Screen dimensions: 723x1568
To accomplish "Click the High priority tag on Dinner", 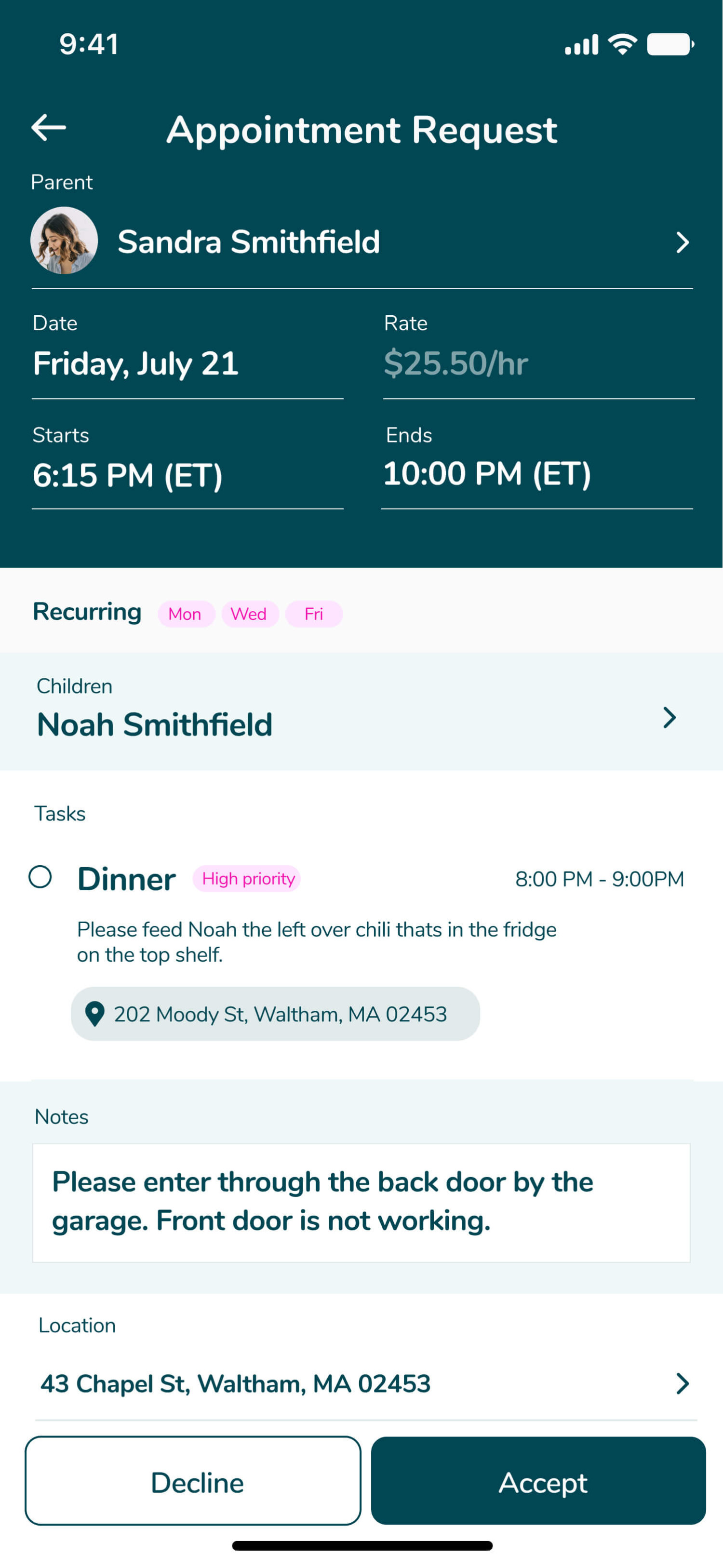I will (247, 878).
